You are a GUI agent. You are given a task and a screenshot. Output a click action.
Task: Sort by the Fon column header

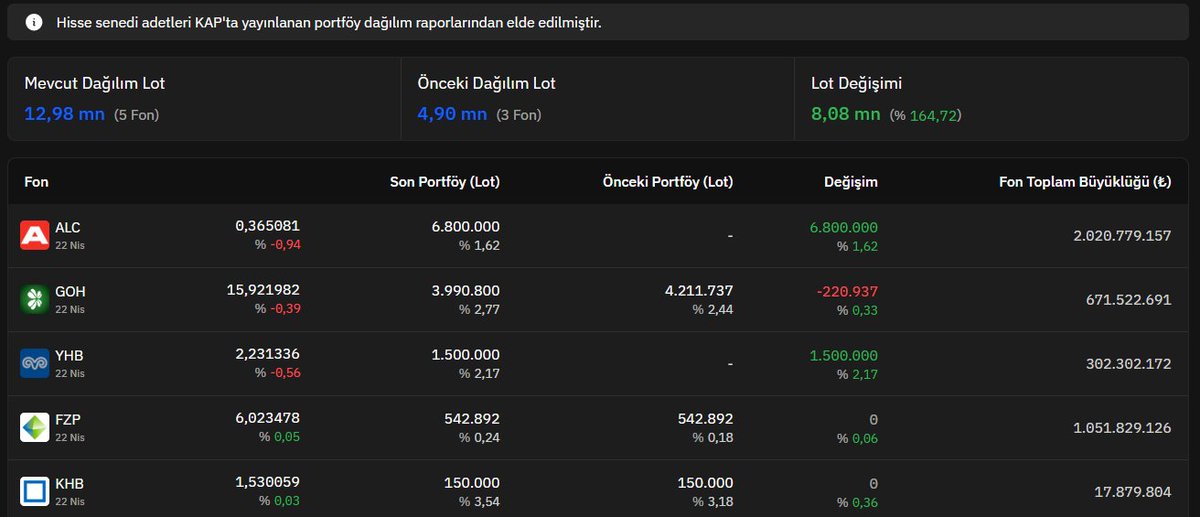point(36,182)
